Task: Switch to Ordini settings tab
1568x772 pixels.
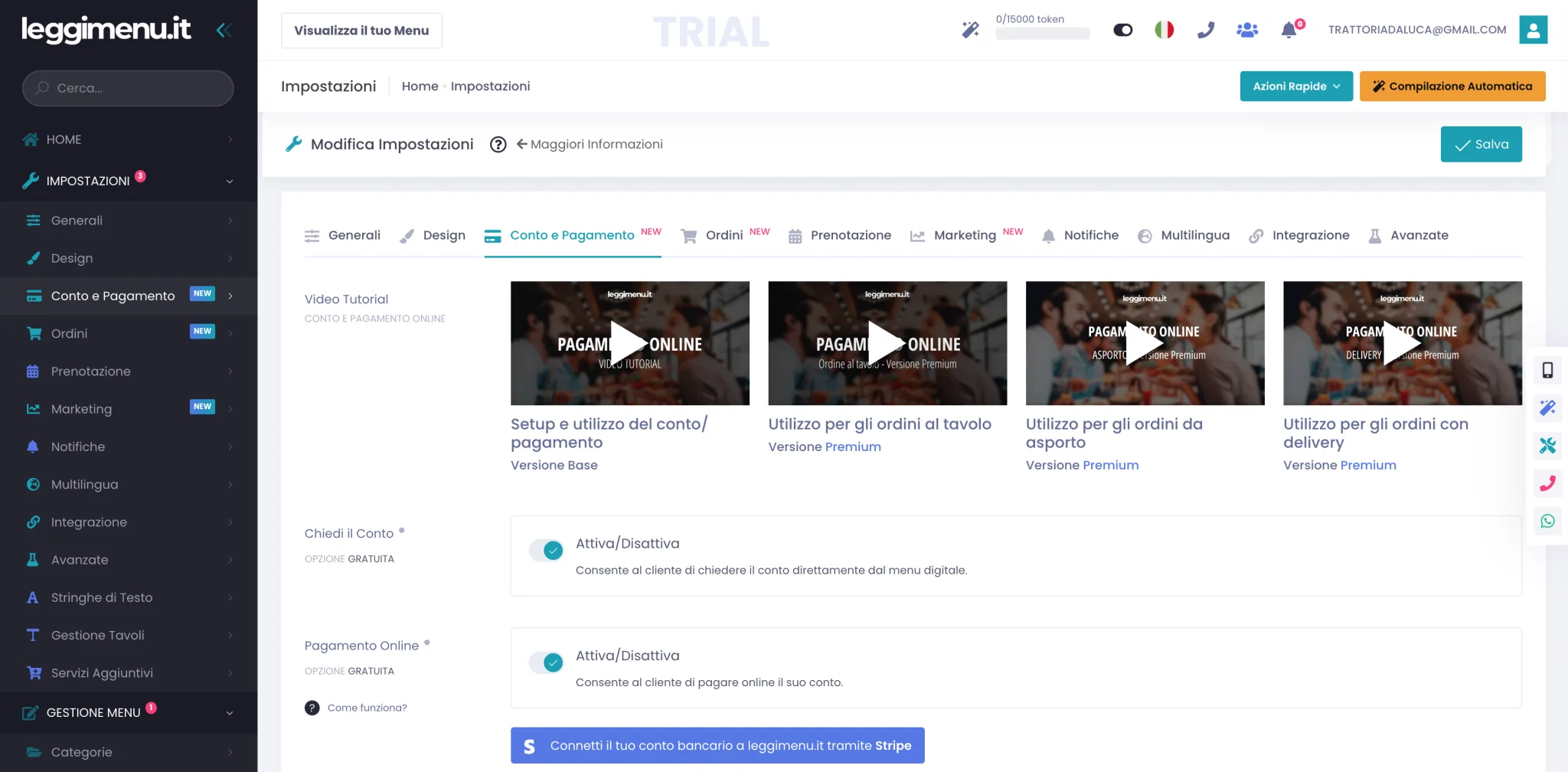Action: [725, 235]
